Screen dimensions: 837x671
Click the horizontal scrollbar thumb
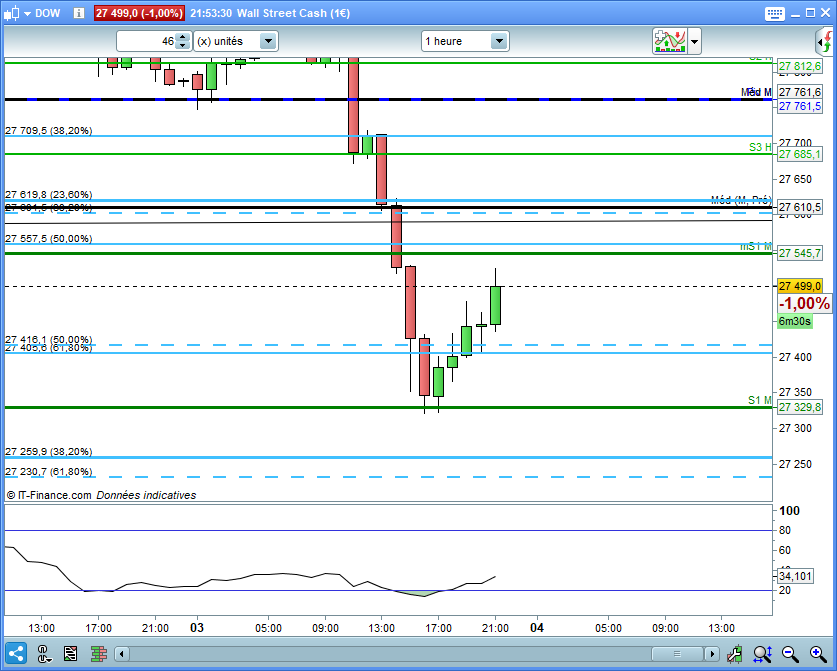[x=677, y=654]
